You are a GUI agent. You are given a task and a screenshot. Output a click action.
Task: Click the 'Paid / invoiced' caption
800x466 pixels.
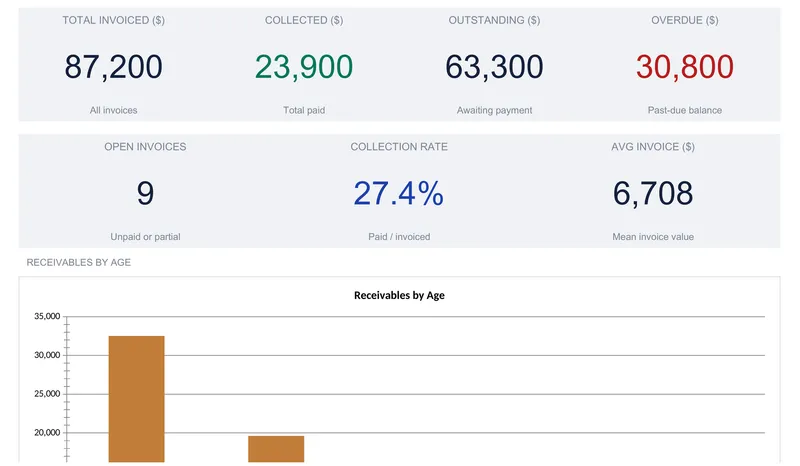click(398, 237)
